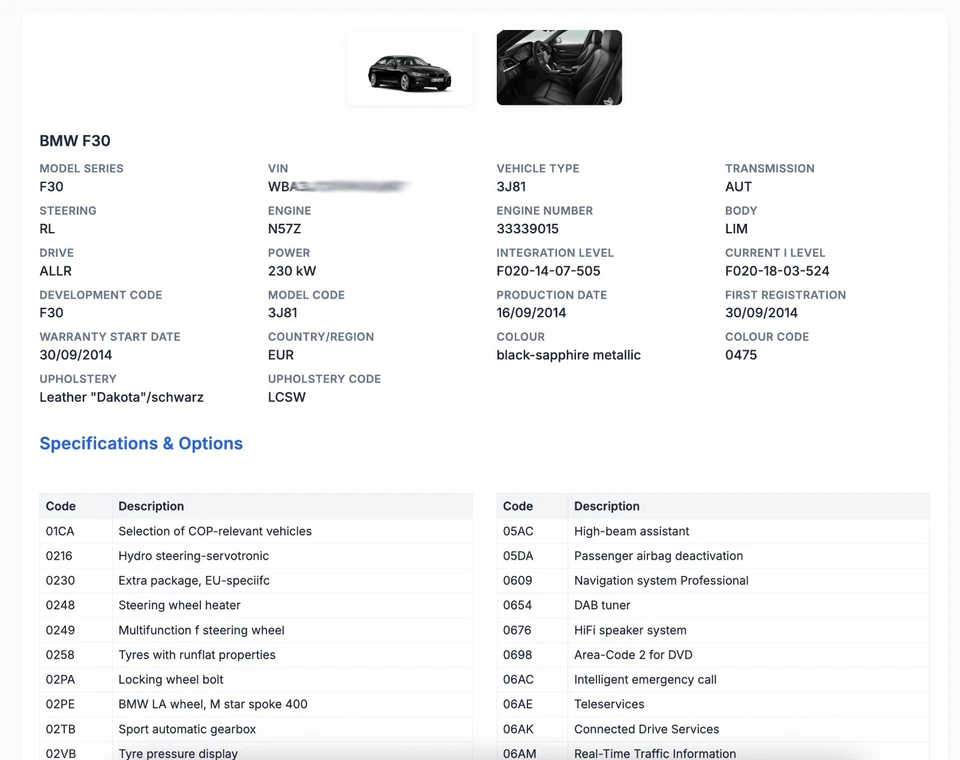Click upholstery code value LCSW
The image size is (960, 760).
click(x=287, y=397)
